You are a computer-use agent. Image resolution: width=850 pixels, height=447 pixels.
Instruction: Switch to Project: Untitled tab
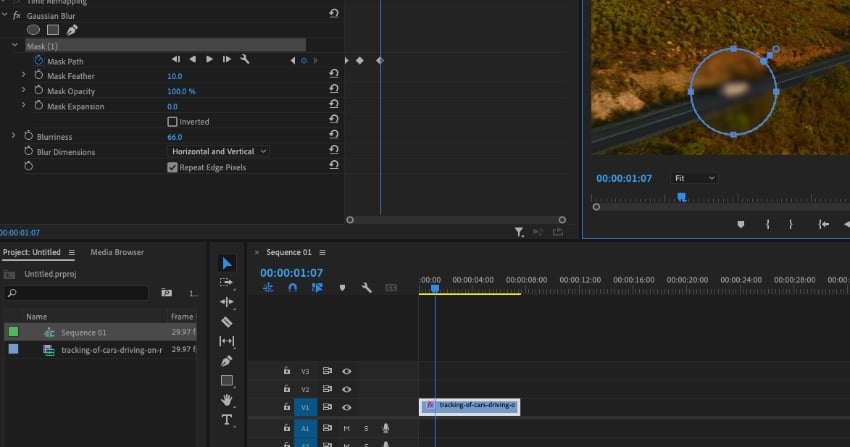pos(31,252)
